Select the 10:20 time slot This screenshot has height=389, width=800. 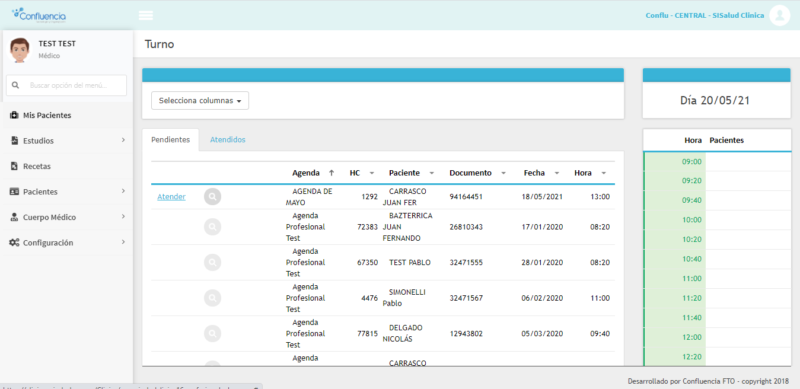pyautogui.click(x=691, y=239)
